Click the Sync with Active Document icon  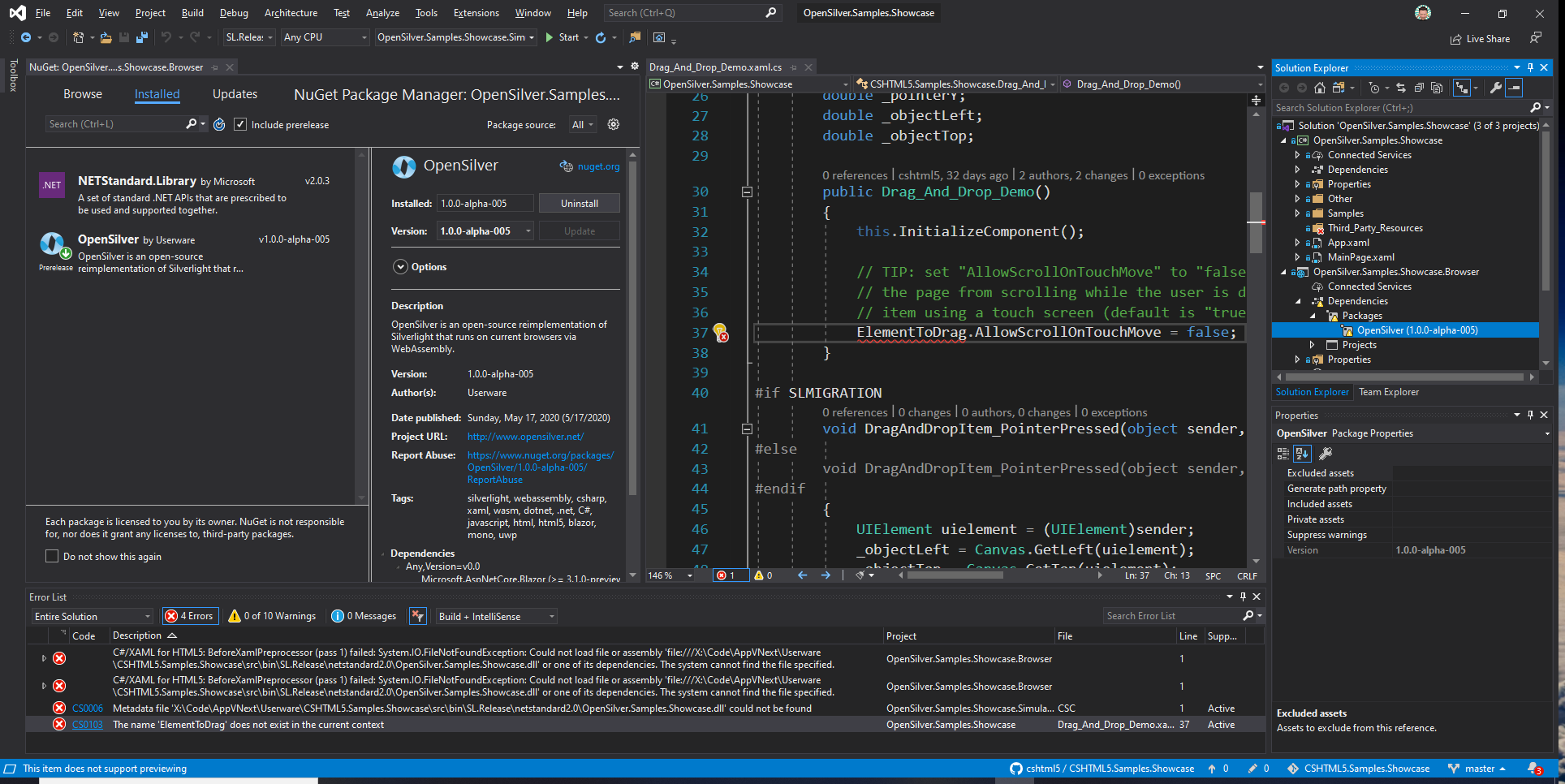point(1400,88)
